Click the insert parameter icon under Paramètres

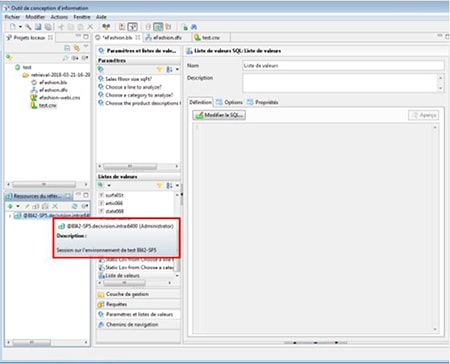[100, 69]
